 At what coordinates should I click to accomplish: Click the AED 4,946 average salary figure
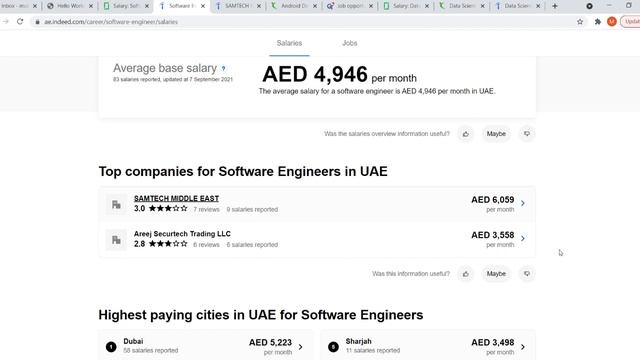click(315, 74)
